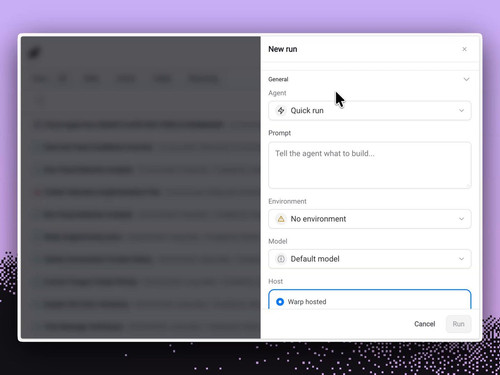Click the Host field label
Viewport: 500px width, 375px height.
[275, 281]
